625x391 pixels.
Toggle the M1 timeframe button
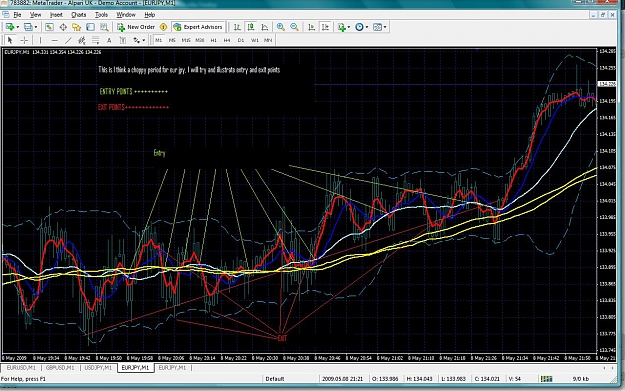tap(159, 40)
